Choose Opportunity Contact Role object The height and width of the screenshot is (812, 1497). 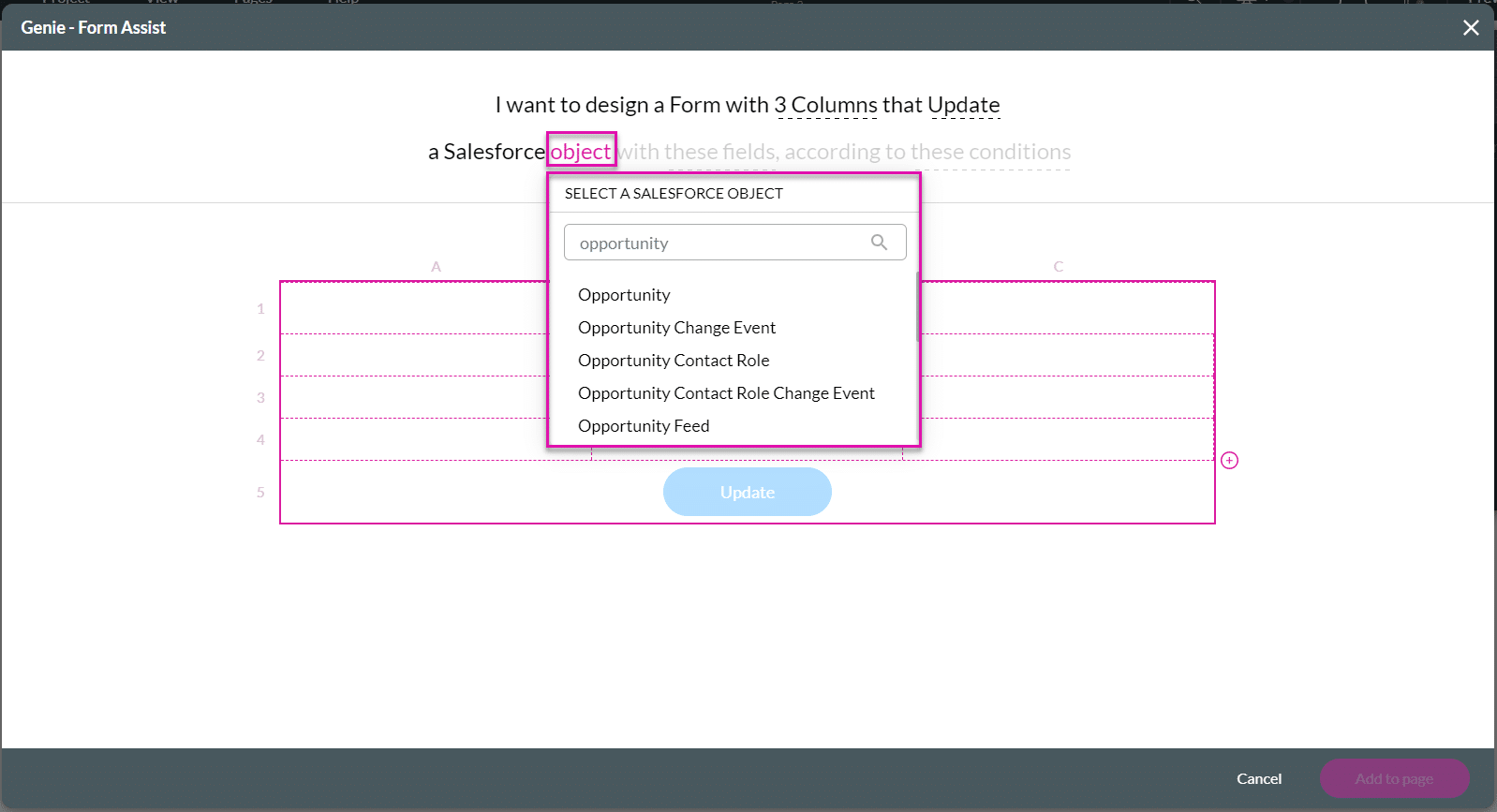pyautogui.click(x=674, y=361)
